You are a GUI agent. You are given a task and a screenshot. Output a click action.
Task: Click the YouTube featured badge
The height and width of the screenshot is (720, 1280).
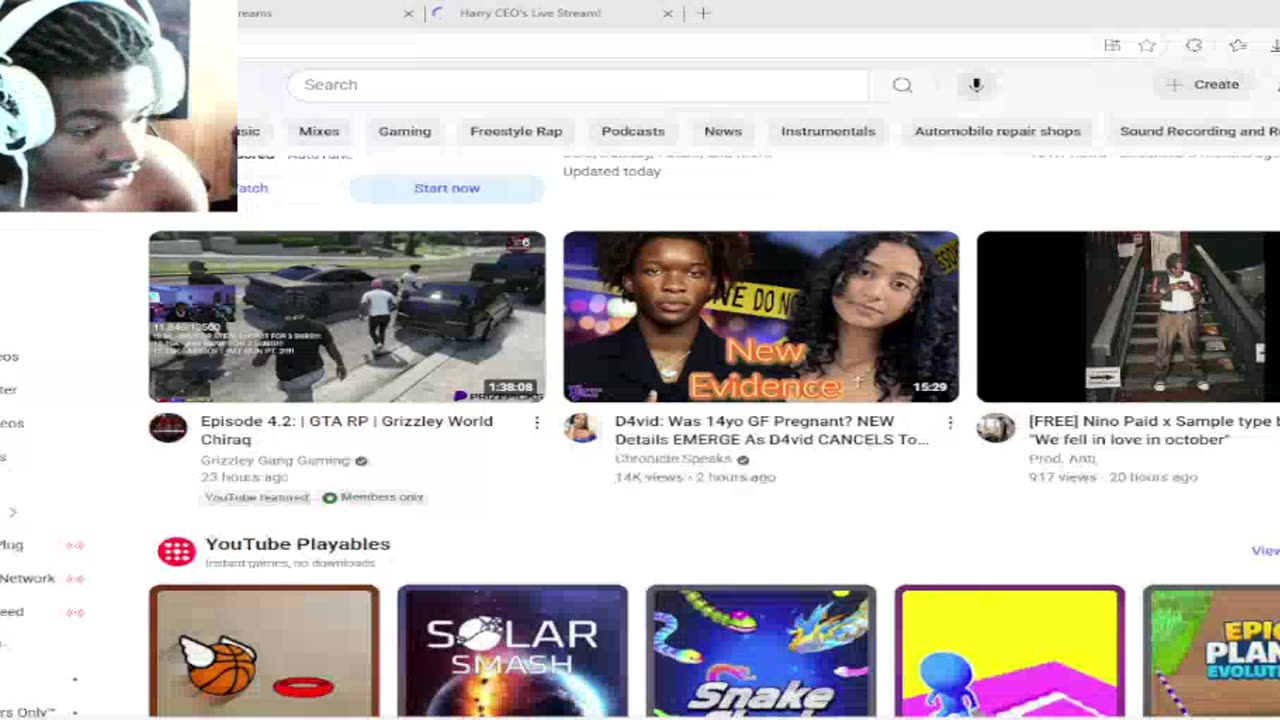(x=257, y=497)
